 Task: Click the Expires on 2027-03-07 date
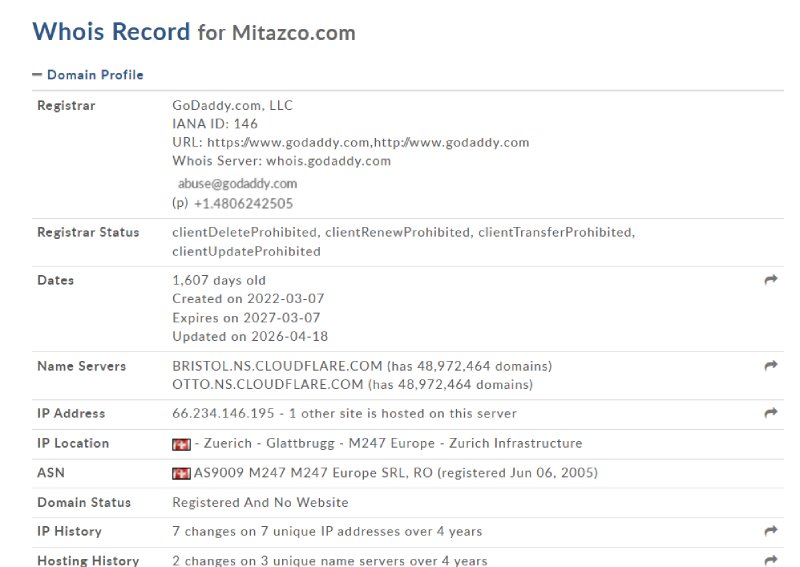tap(246, 317)
